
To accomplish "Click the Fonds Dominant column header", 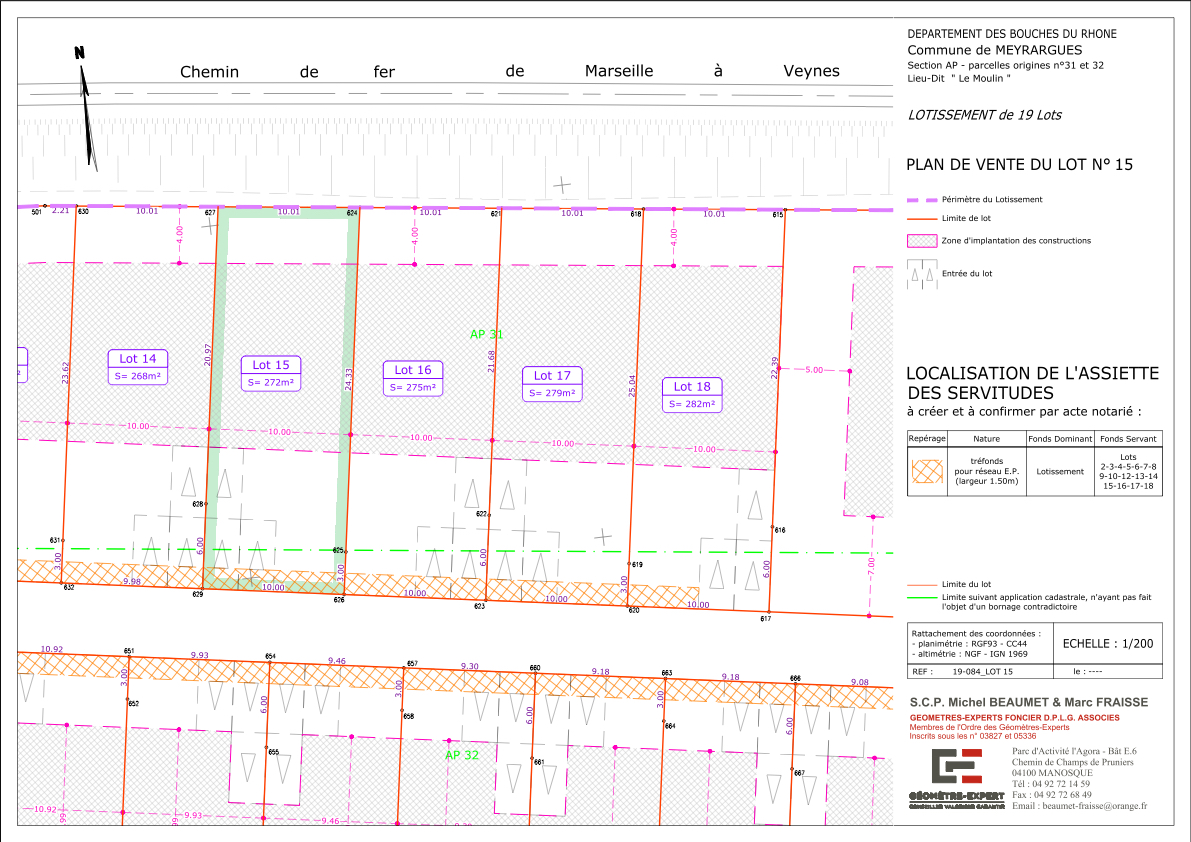I will [x=1060, y=439].
